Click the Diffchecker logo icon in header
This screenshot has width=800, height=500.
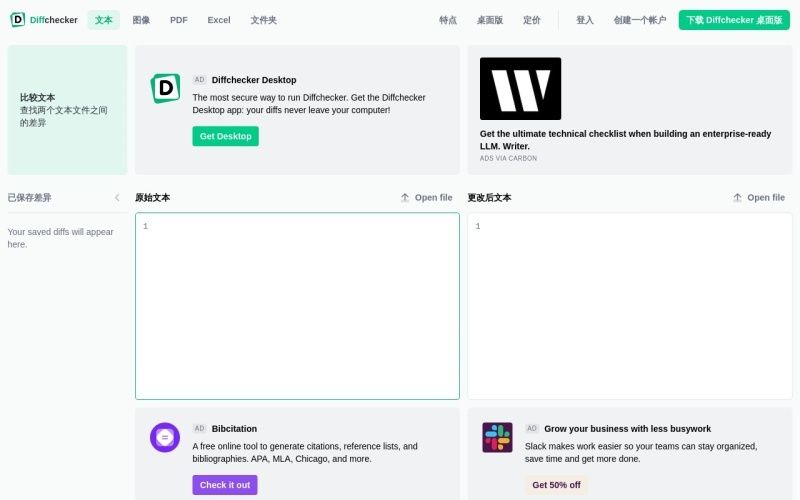pyautogui.click(x=17, y=20)
